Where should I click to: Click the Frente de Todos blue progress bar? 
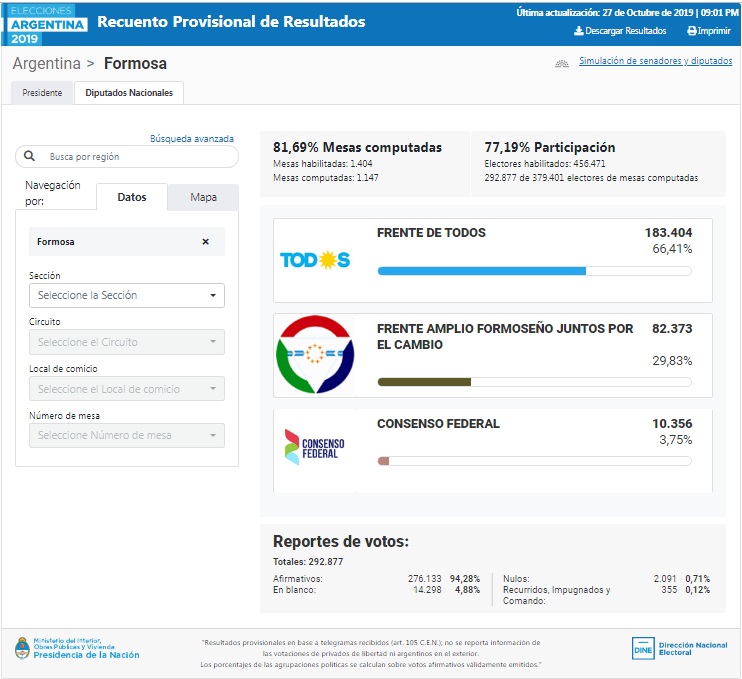[x=534, y=271]
